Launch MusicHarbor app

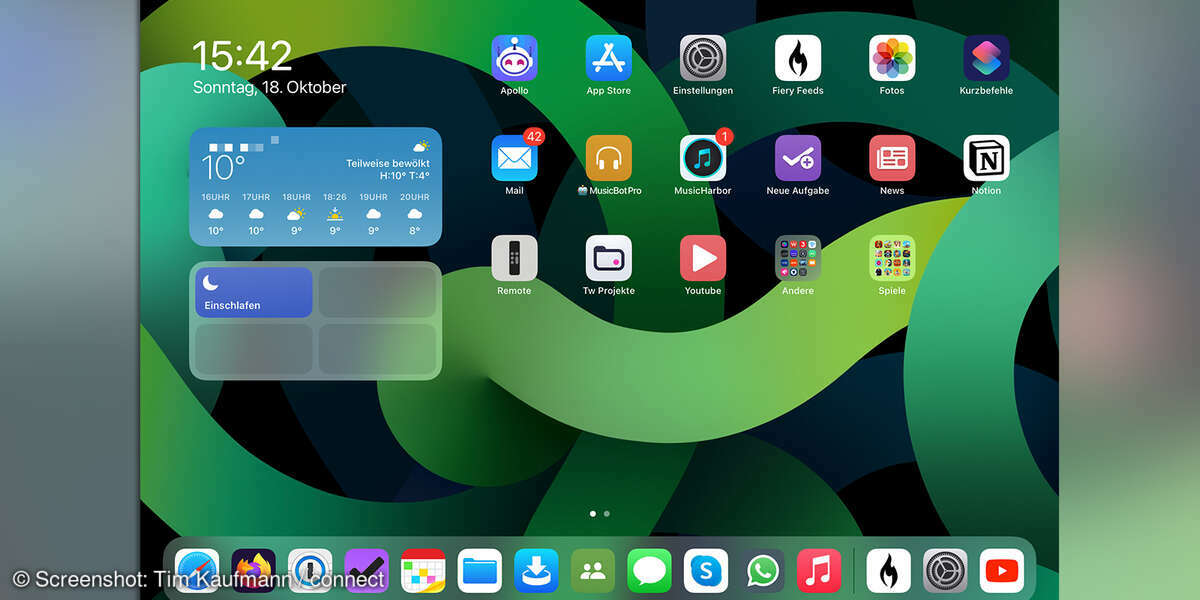pyautogui.click(x=703, y=158)
